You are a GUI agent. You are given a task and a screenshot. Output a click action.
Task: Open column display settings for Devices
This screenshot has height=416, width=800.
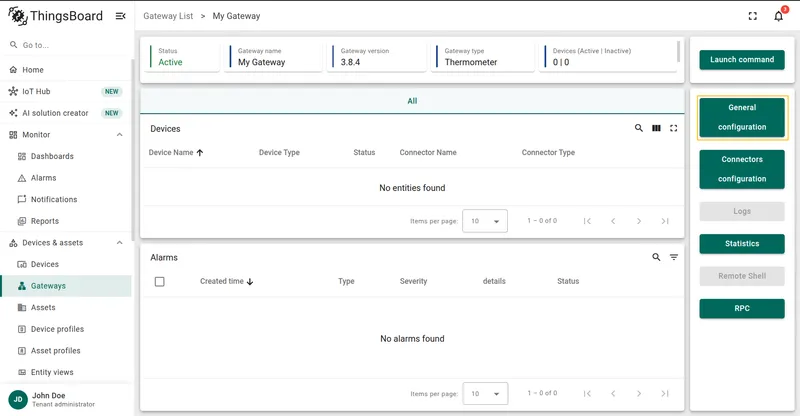coord(656,128)
